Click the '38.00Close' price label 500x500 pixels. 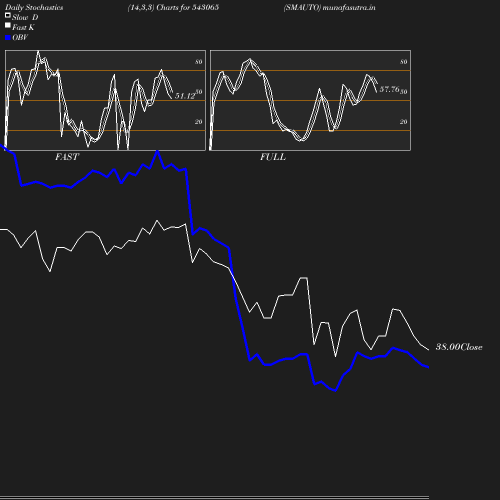[x=459, y=347]
